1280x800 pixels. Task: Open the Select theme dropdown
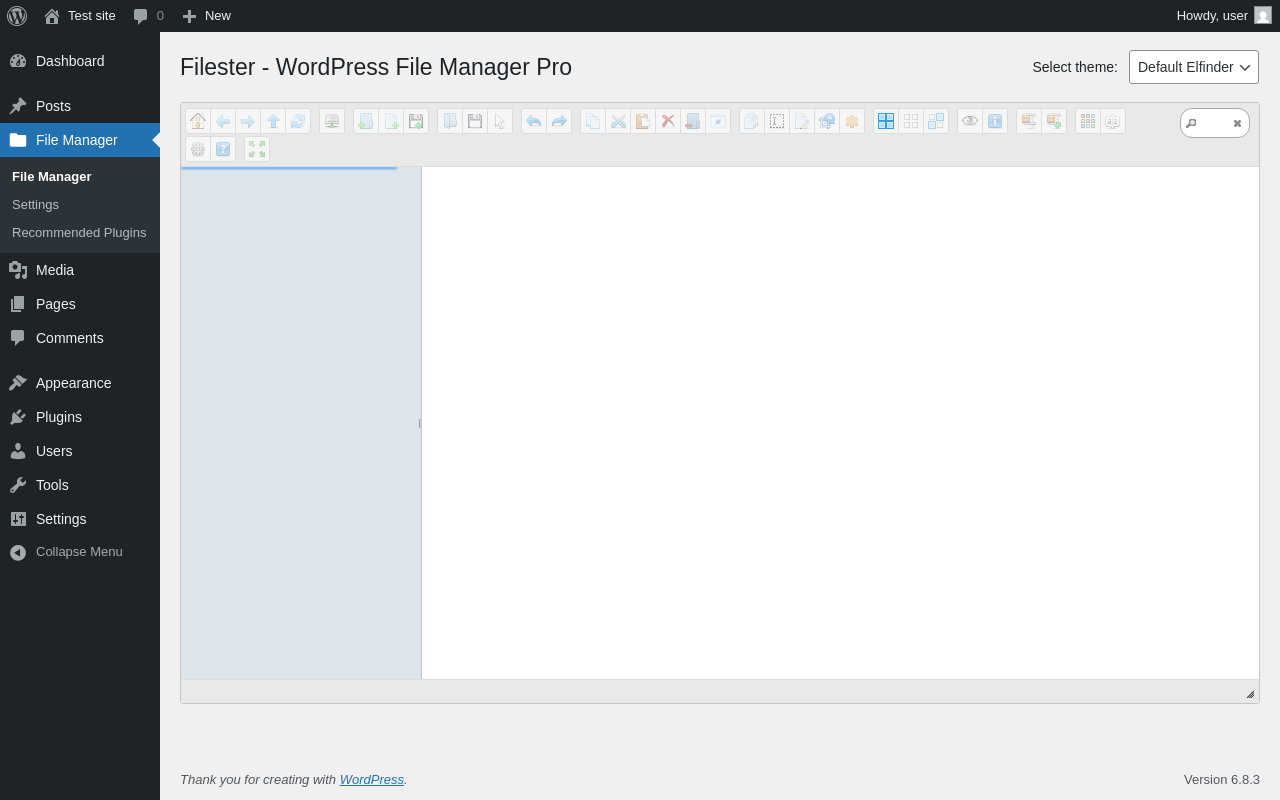click(1194, 67)
